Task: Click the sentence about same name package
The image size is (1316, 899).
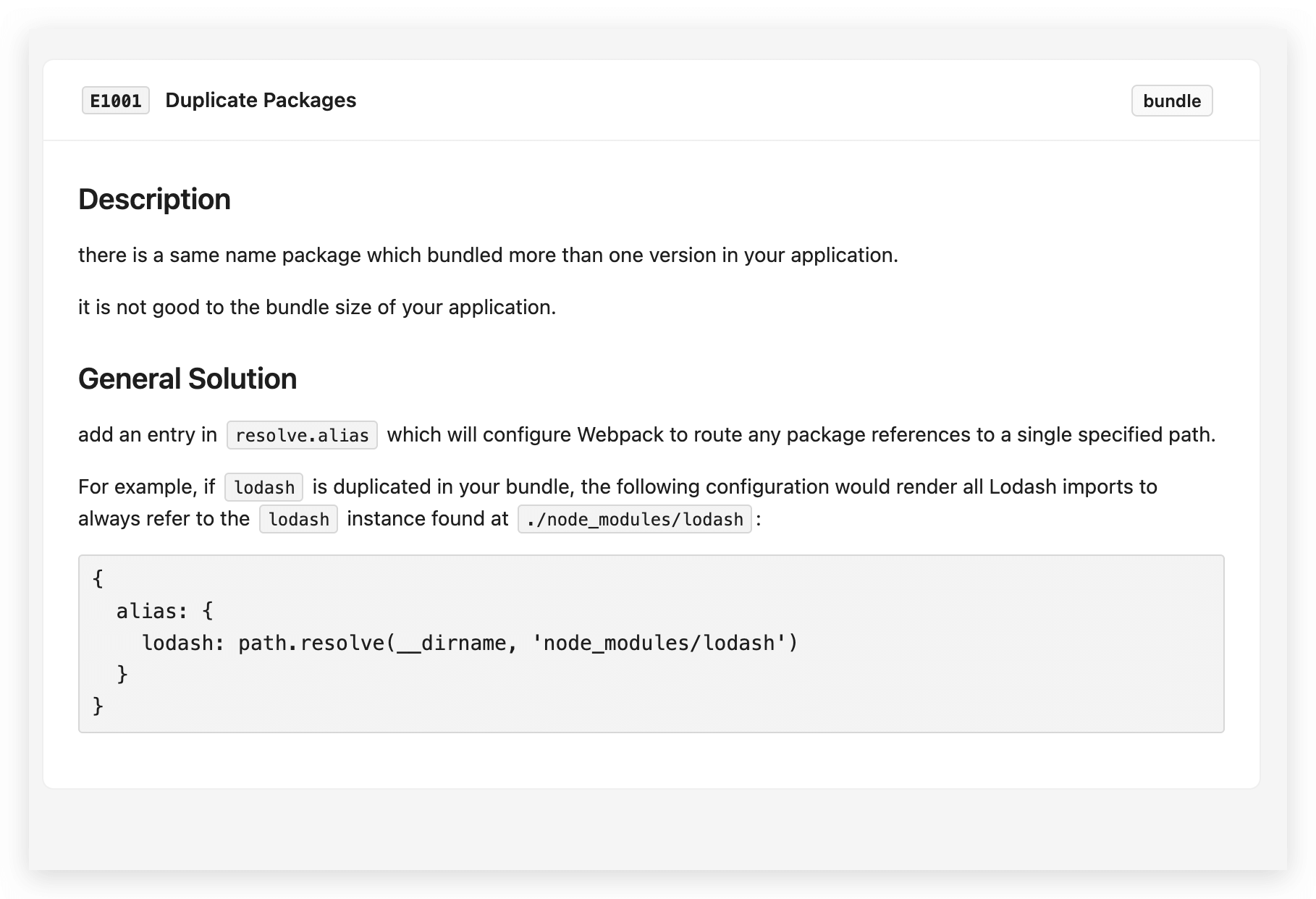Action: pos(488,255)
